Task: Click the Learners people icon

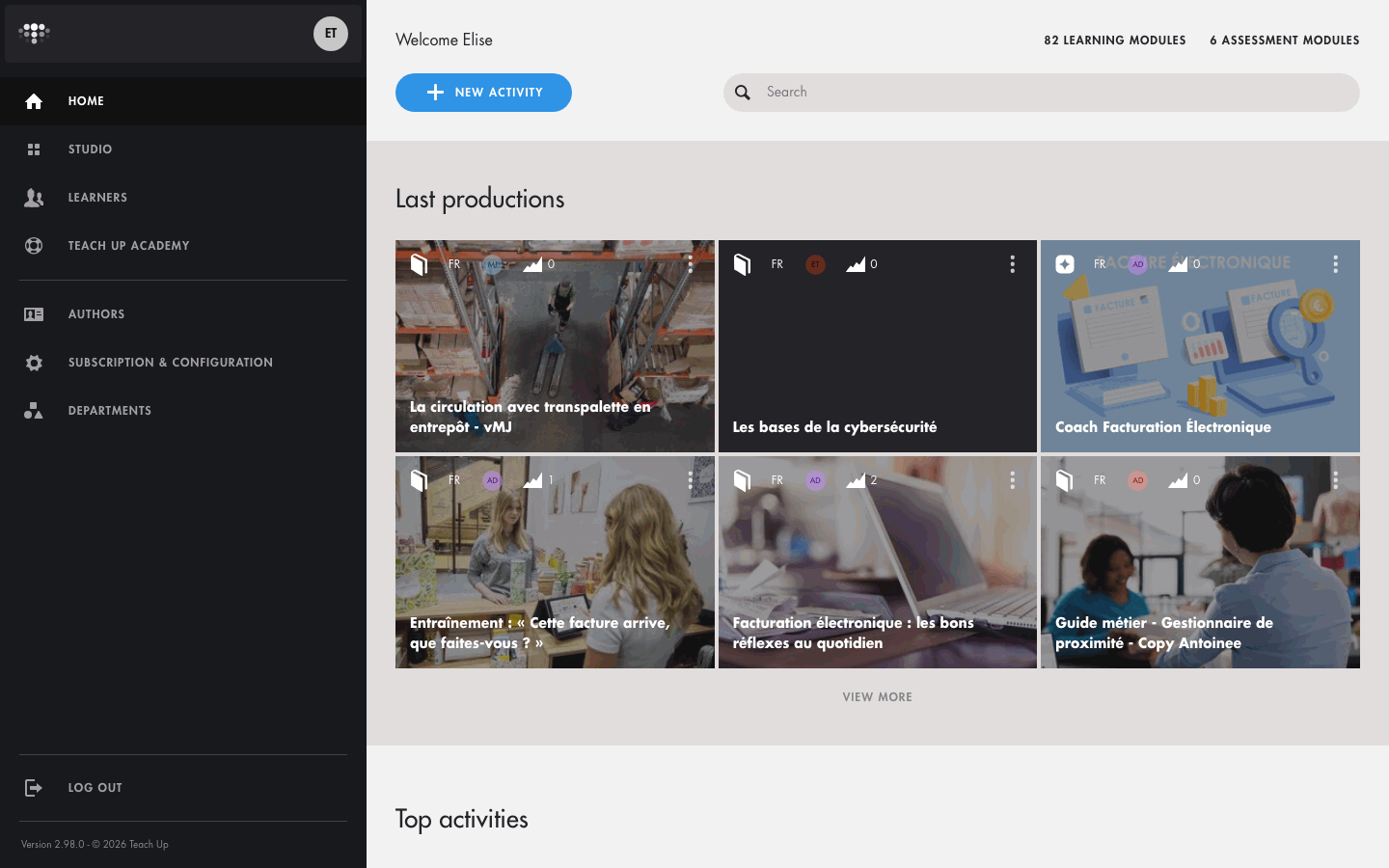Action: 34,198
